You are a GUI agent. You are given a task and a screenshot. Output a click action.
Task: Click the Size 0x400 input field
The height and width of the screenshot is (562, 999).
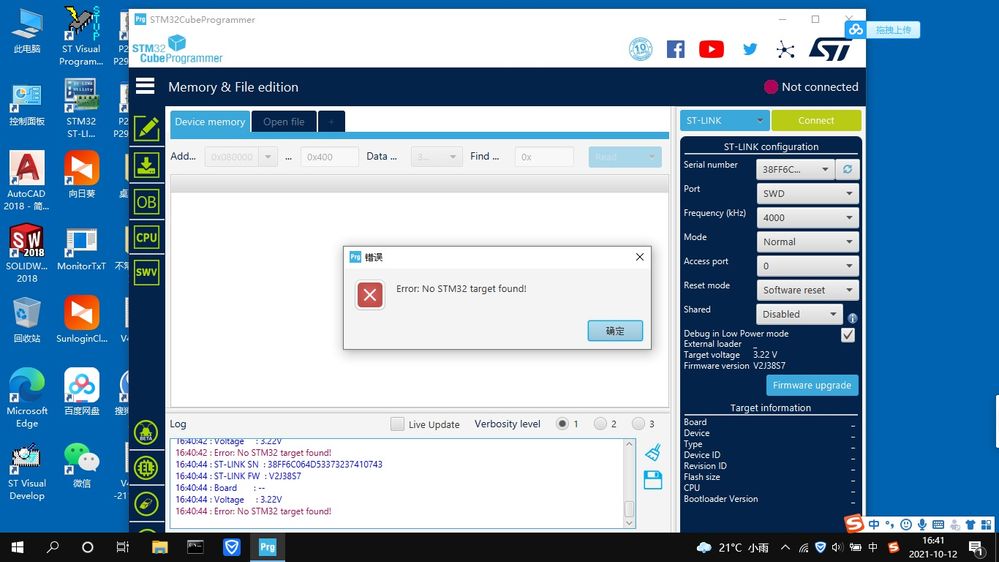[329, 157]
